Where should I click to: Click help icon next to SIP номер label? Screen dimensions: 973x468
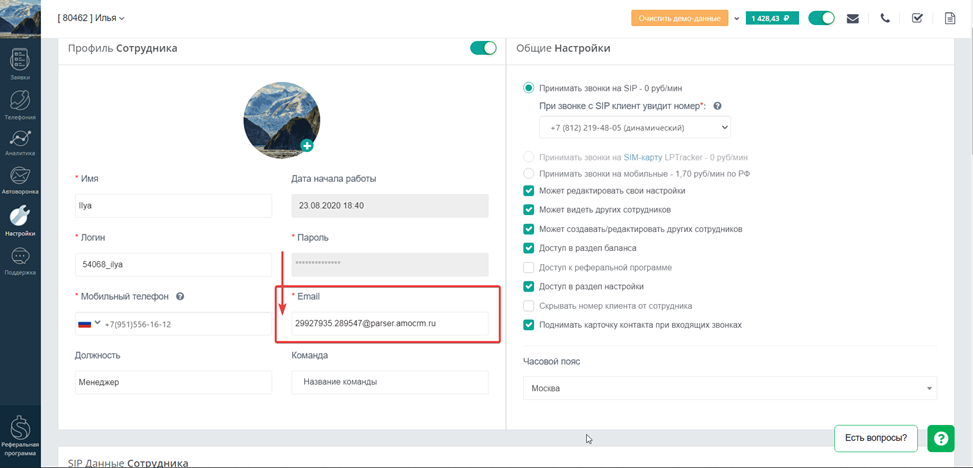(x=717, y=106)
